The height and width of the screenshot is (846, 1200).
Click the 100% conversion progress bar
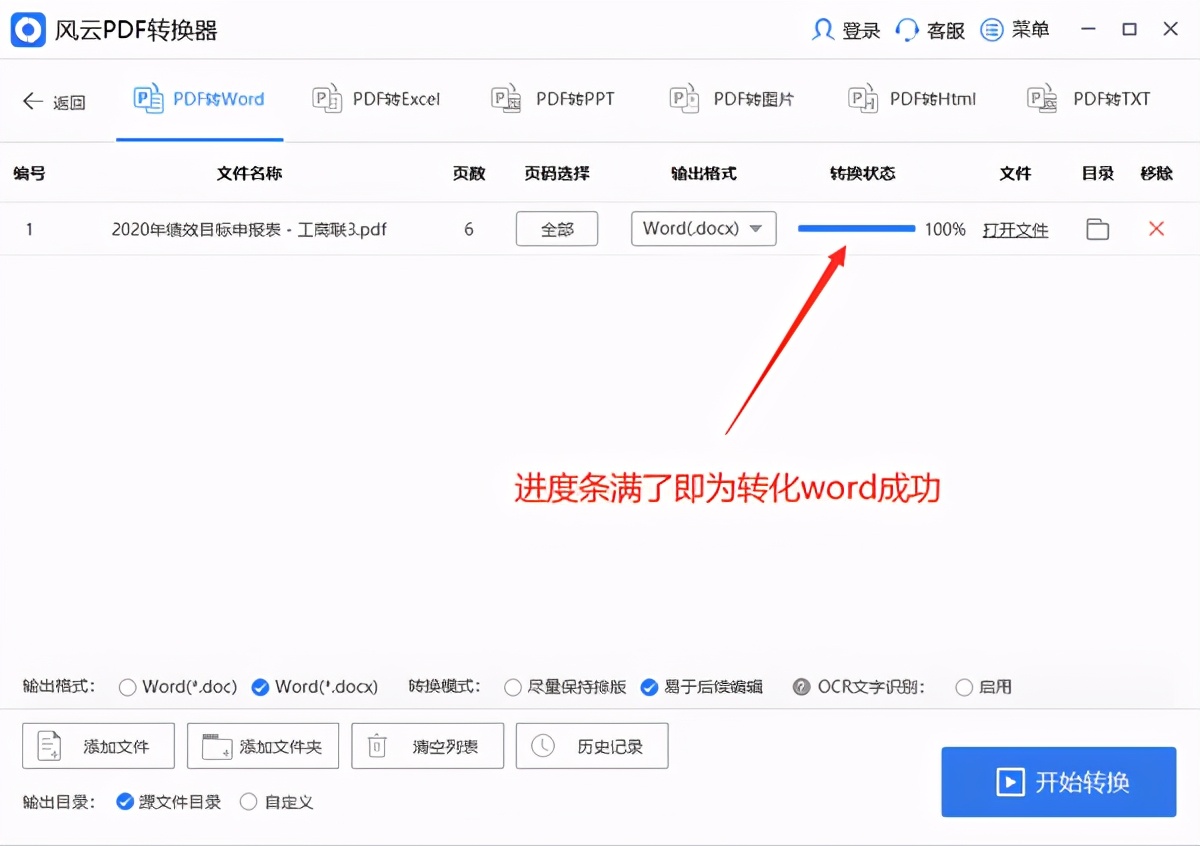point(856,229)
